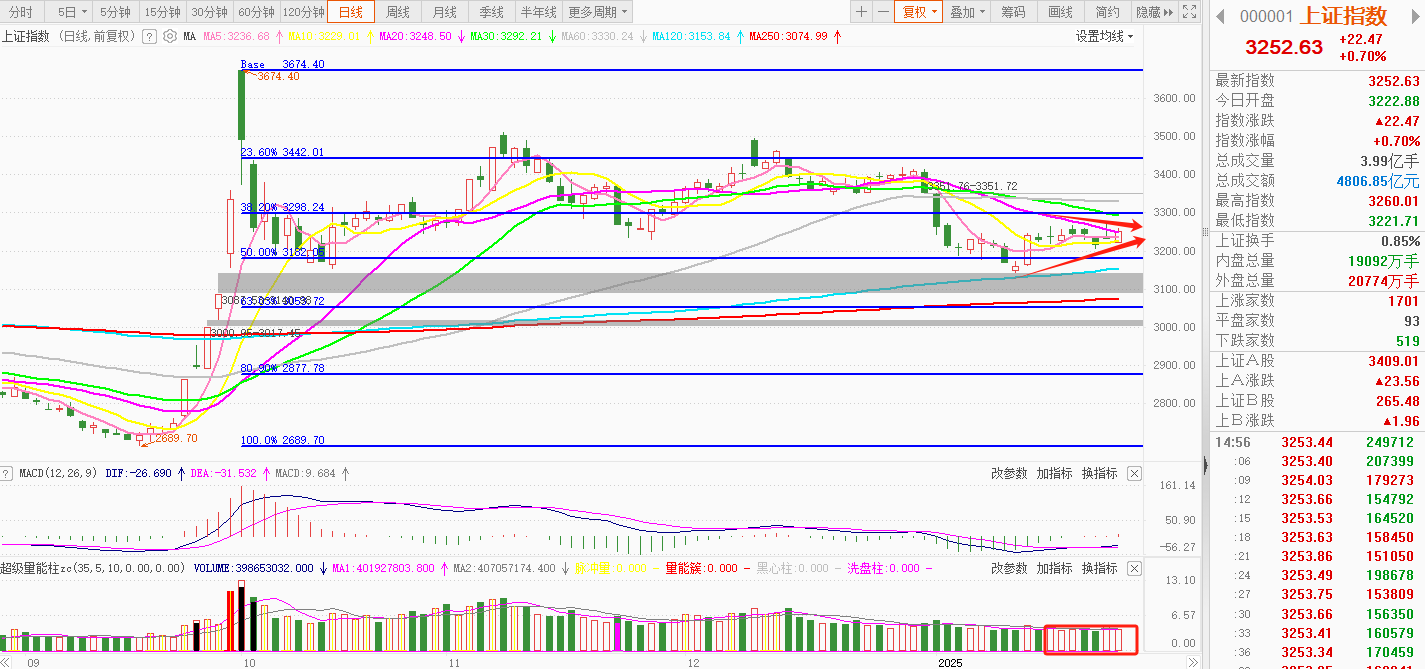
Task: Select the 周线 weekly tab
Action: pyautogui.click(x=398, y=12)
